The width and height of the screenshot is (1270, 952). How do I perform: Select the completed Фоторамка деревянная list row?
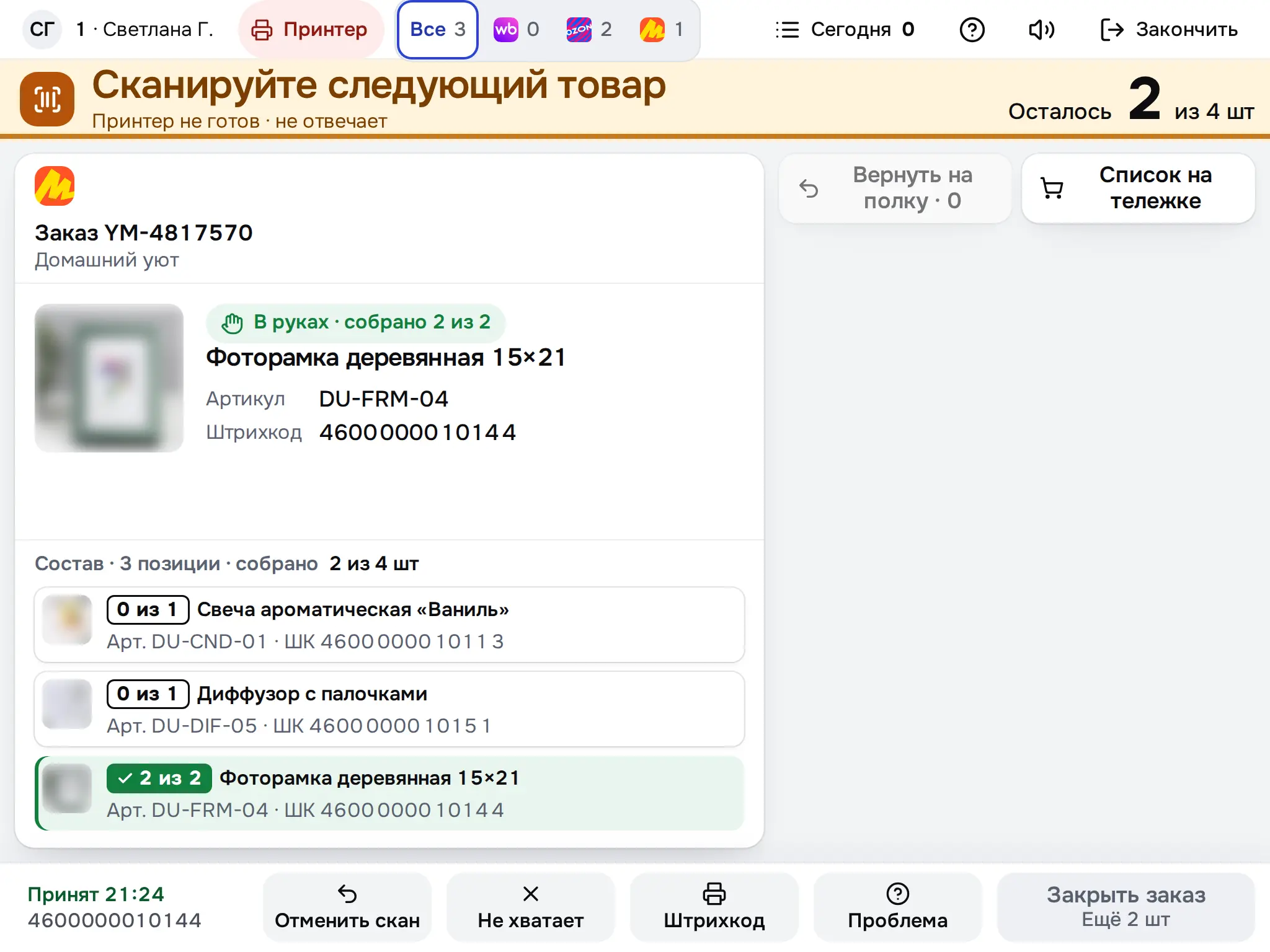point(389,793)
